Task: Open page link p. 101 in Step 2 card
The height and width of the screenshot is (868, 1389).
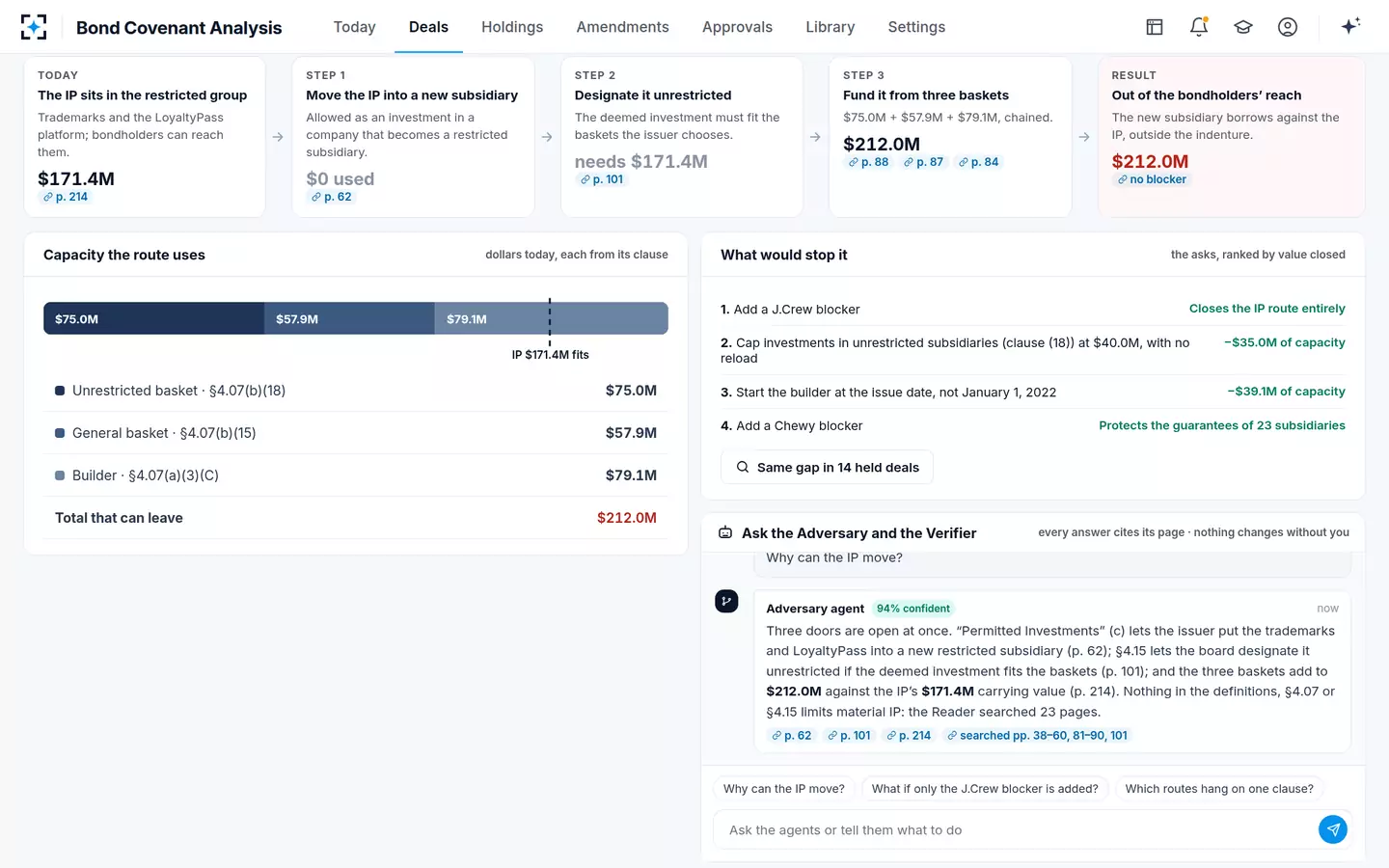Action: coord(602,179)
